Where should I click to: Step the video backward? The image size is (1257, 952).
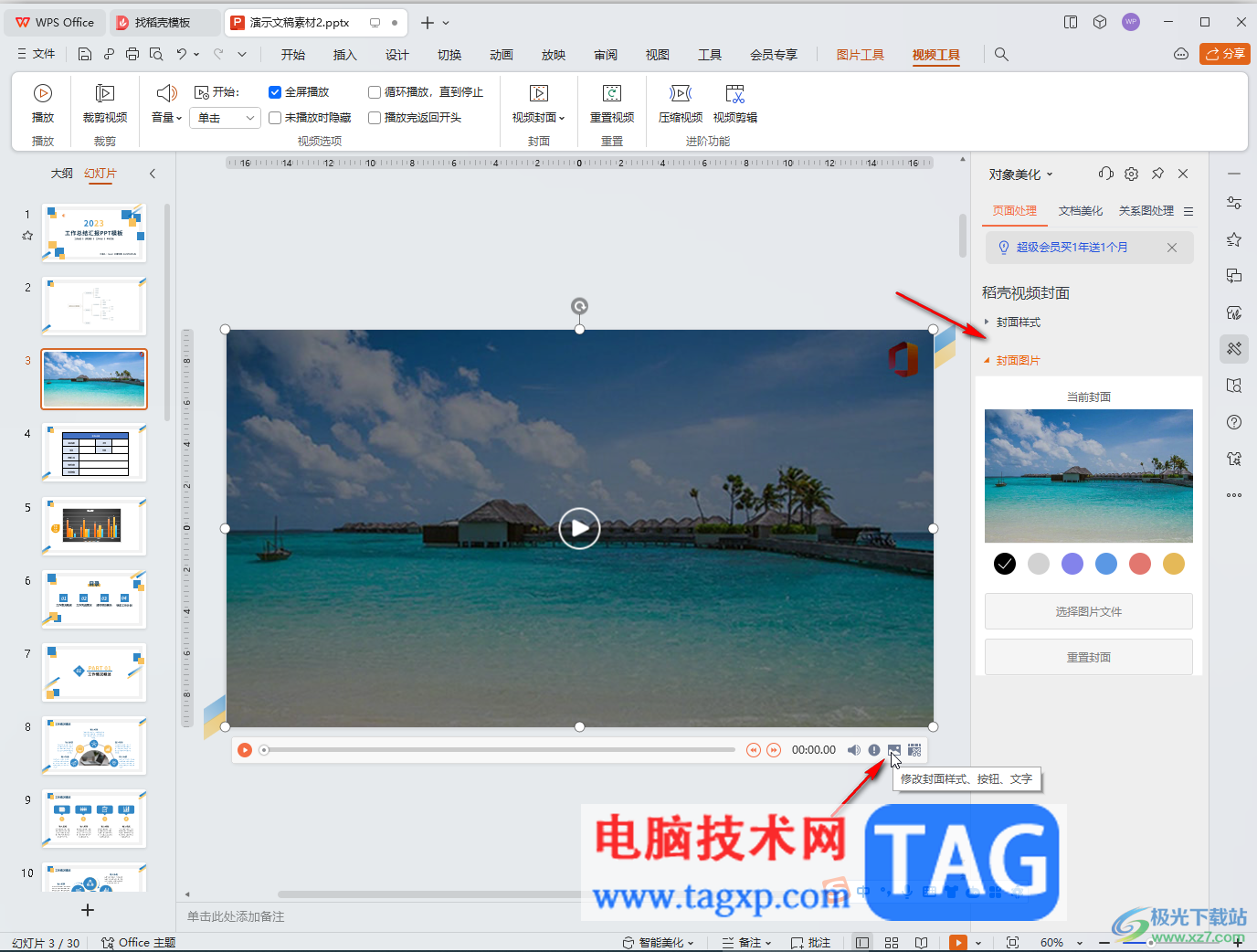(x=753, y=750)
